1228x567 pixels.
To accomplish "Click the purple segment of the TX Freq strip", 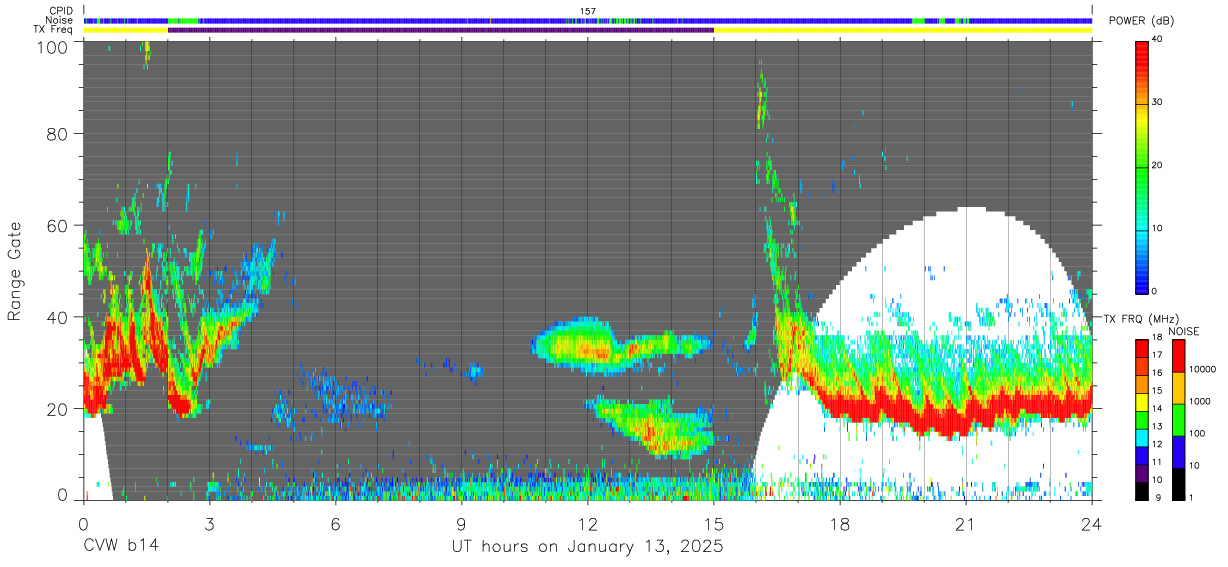I will [441, 30].
